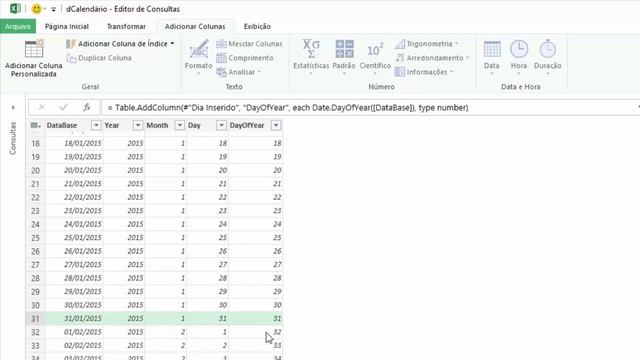Click cell 18/01/2015
This screenshot has height=360, width=640.
[74, 143]
